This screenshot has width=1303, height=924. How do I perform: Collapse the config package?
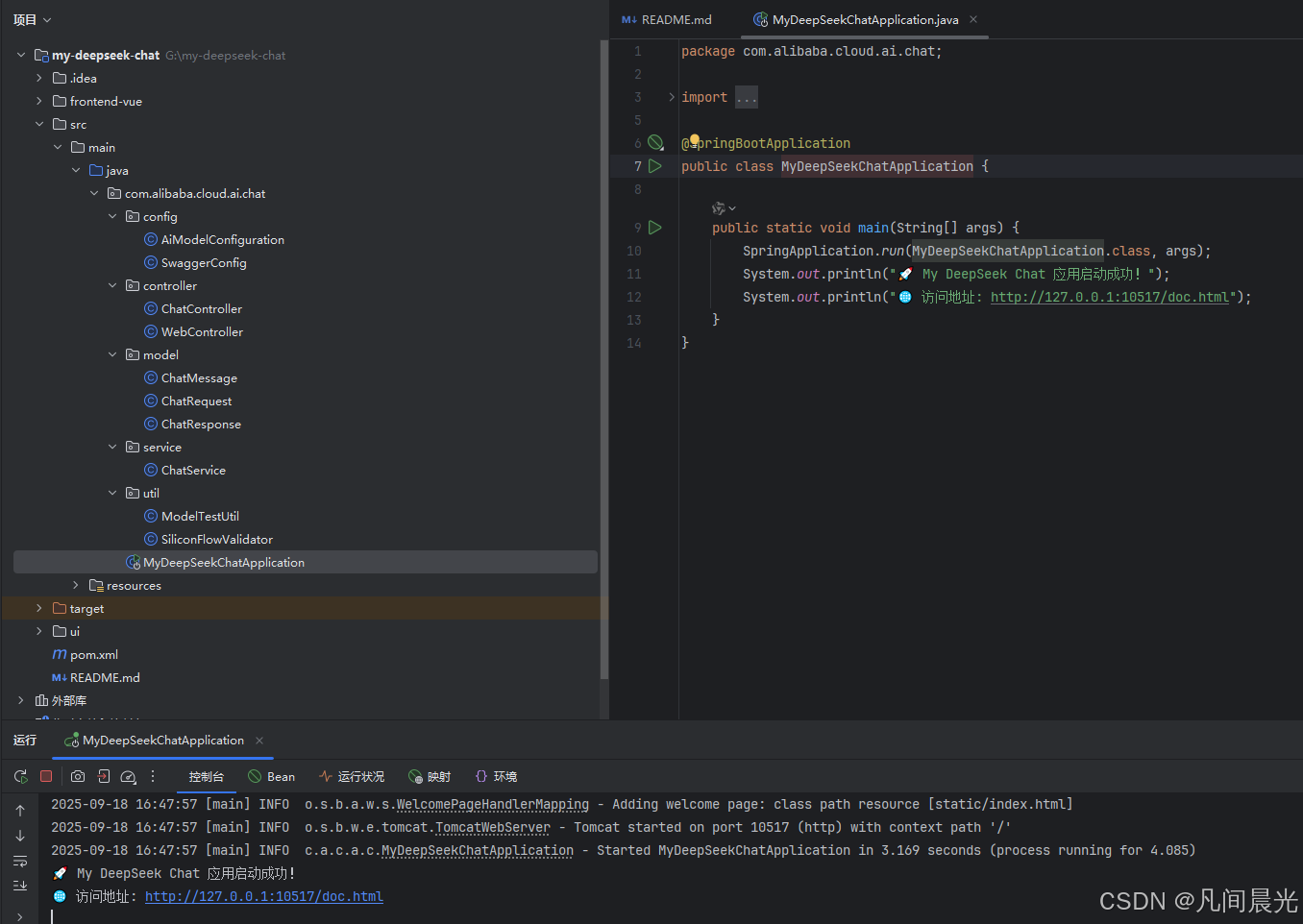(x=112, y=216)
